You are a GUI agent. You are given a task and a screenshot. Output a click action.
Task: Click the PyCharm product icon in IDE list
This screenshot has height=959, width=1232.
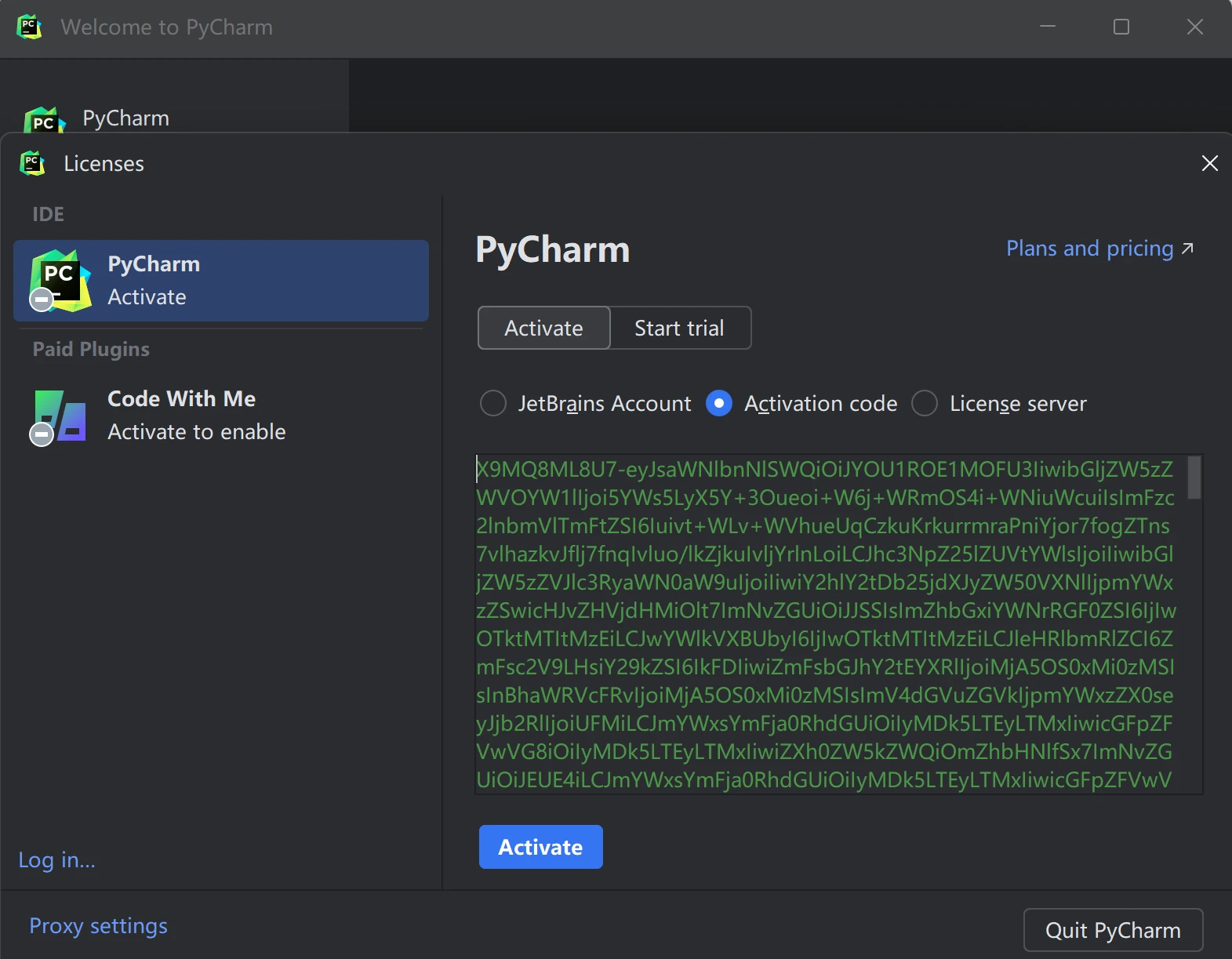(x=60, y=281)
